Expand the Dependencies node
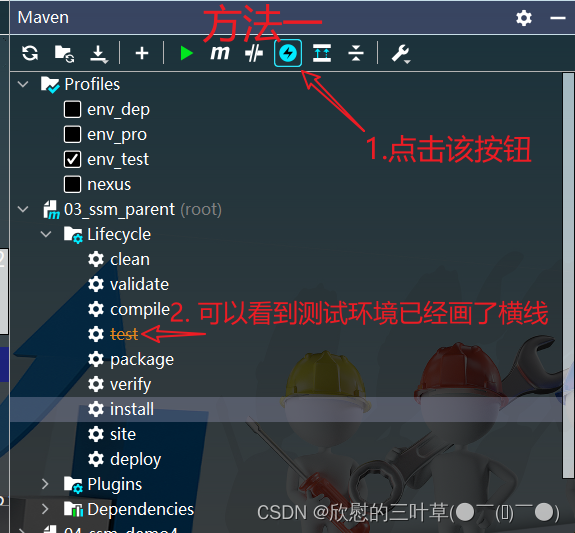Image resolution: width=575 pixels, height=533 pixels. [45, 509]
